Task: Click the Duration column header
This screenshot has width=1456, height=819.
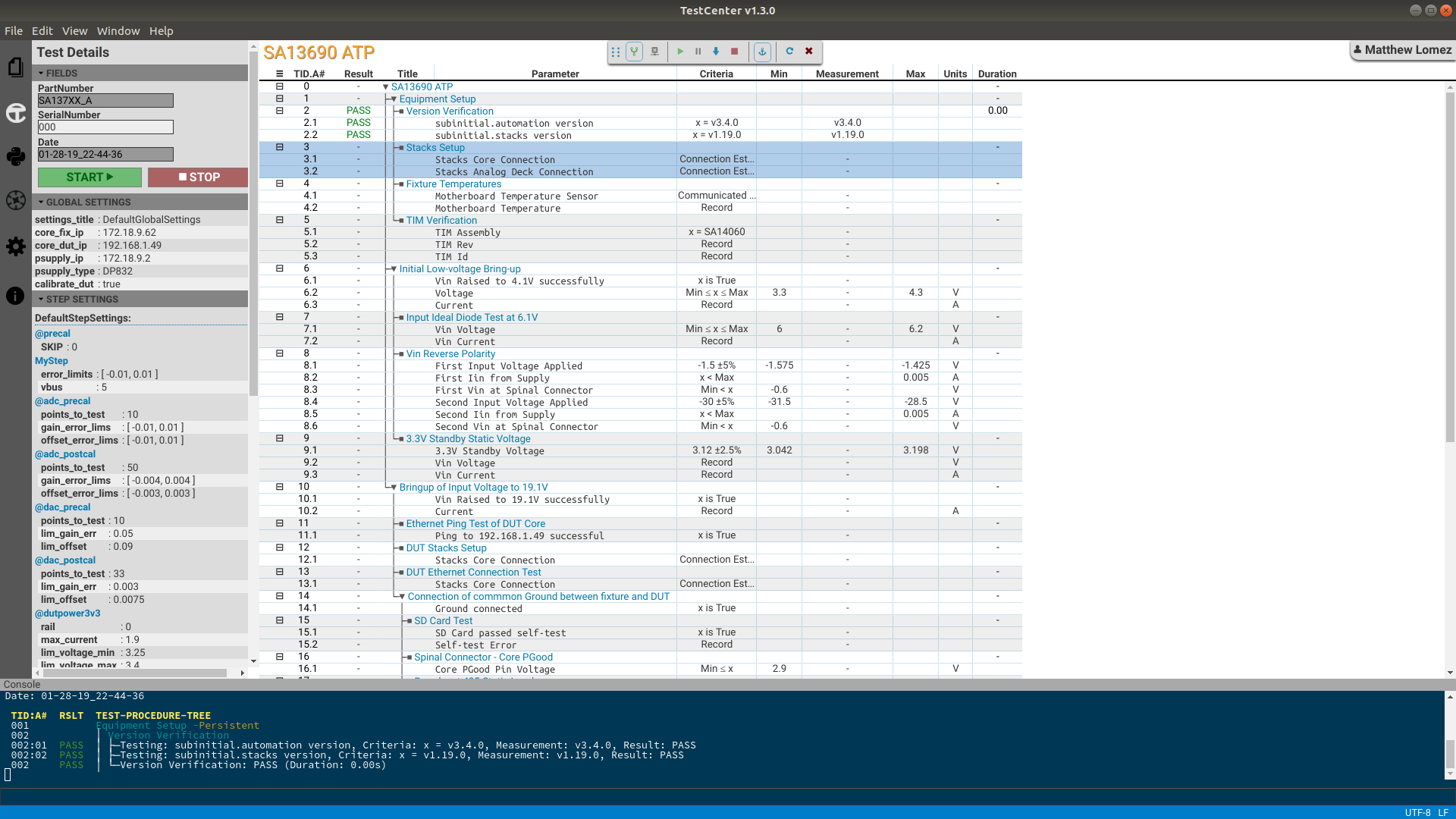Action: coord(997,74)
